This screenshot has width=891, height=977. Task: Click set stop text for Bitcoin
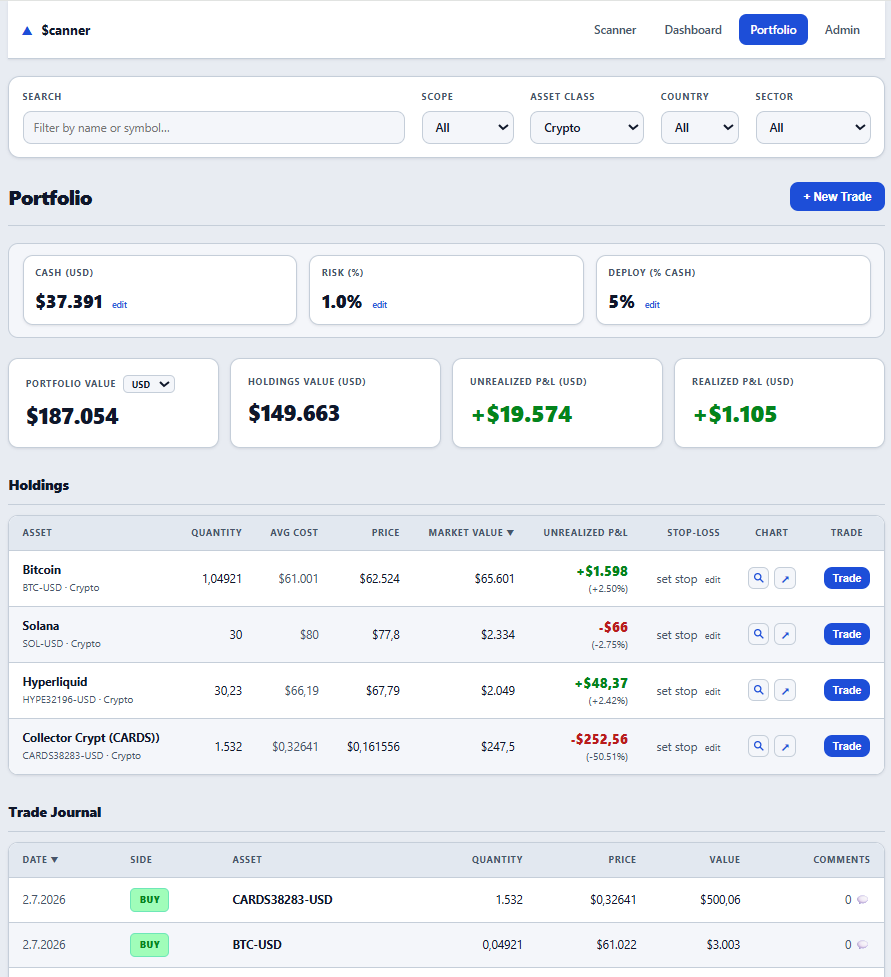[x=677, y=579]
